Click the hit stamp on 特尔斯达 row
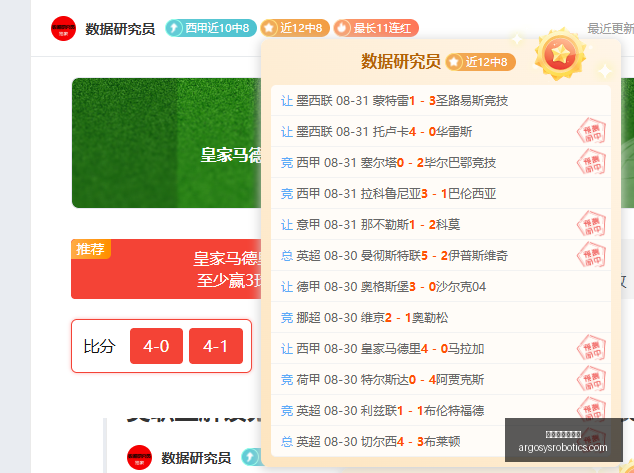Image resolution: width=634 pixels, height=473 pixels. 591,379
